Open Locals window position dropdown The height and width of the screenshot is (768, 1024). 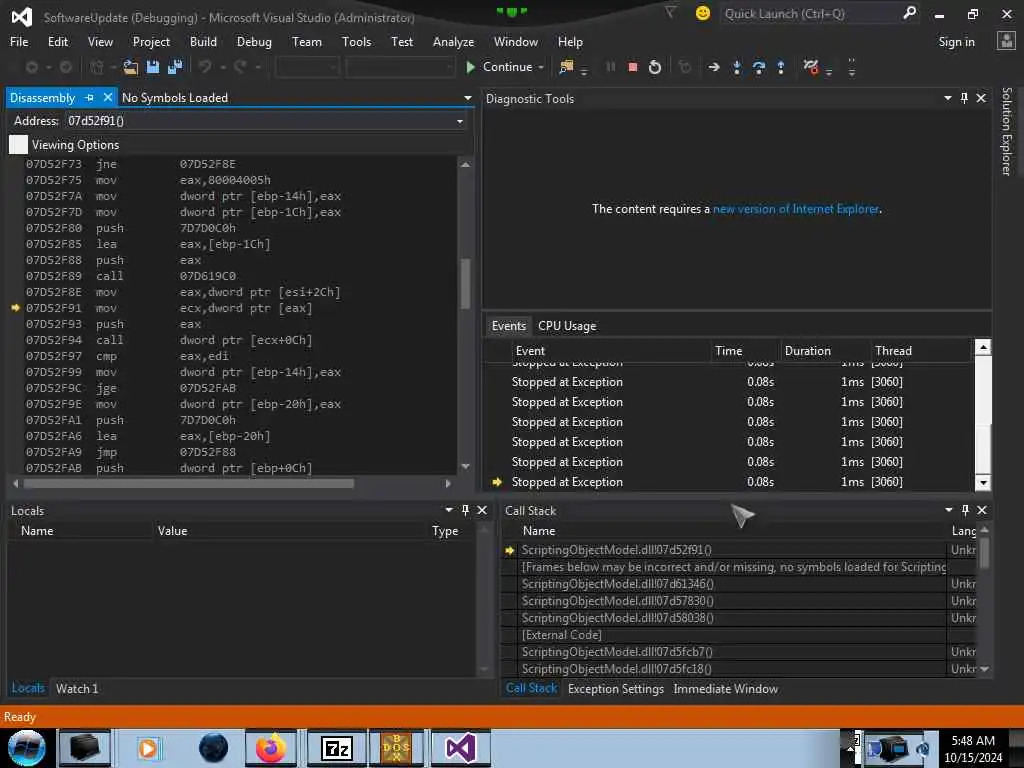pyautogui.click(x=449, y=510)
